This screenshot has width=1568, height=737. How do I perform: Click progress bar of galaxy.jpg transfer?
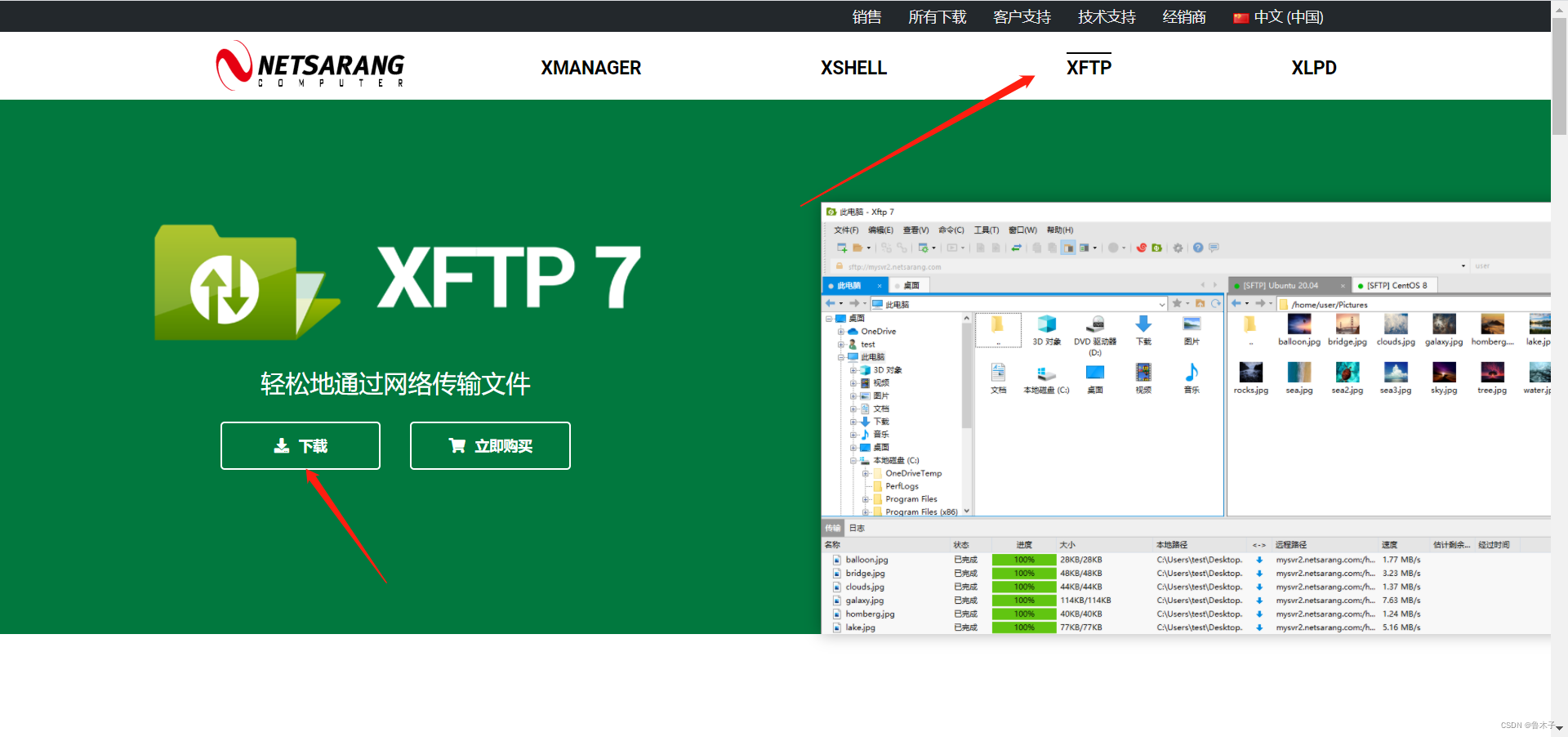coord(1024,601)
